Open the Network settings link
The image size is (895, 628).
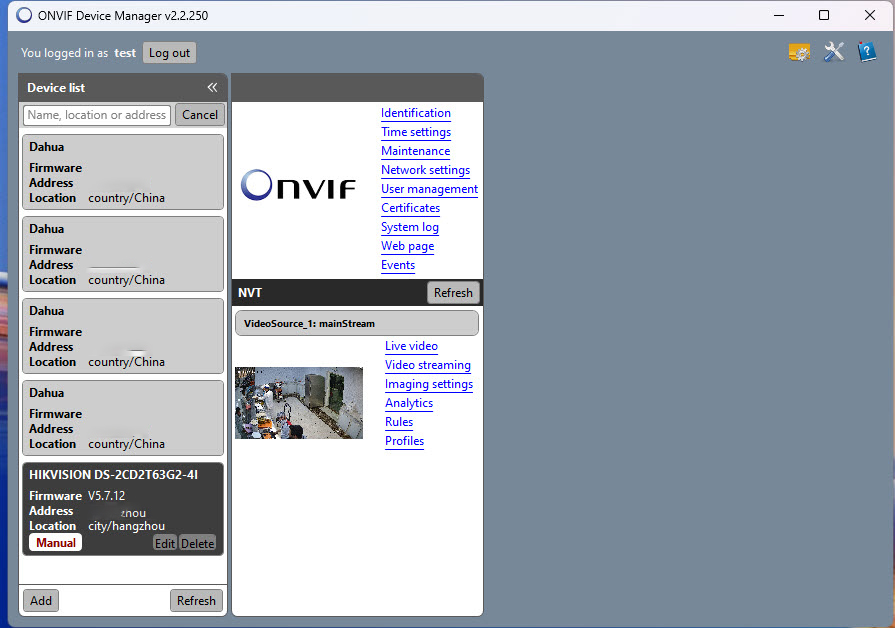coord(425,170)
